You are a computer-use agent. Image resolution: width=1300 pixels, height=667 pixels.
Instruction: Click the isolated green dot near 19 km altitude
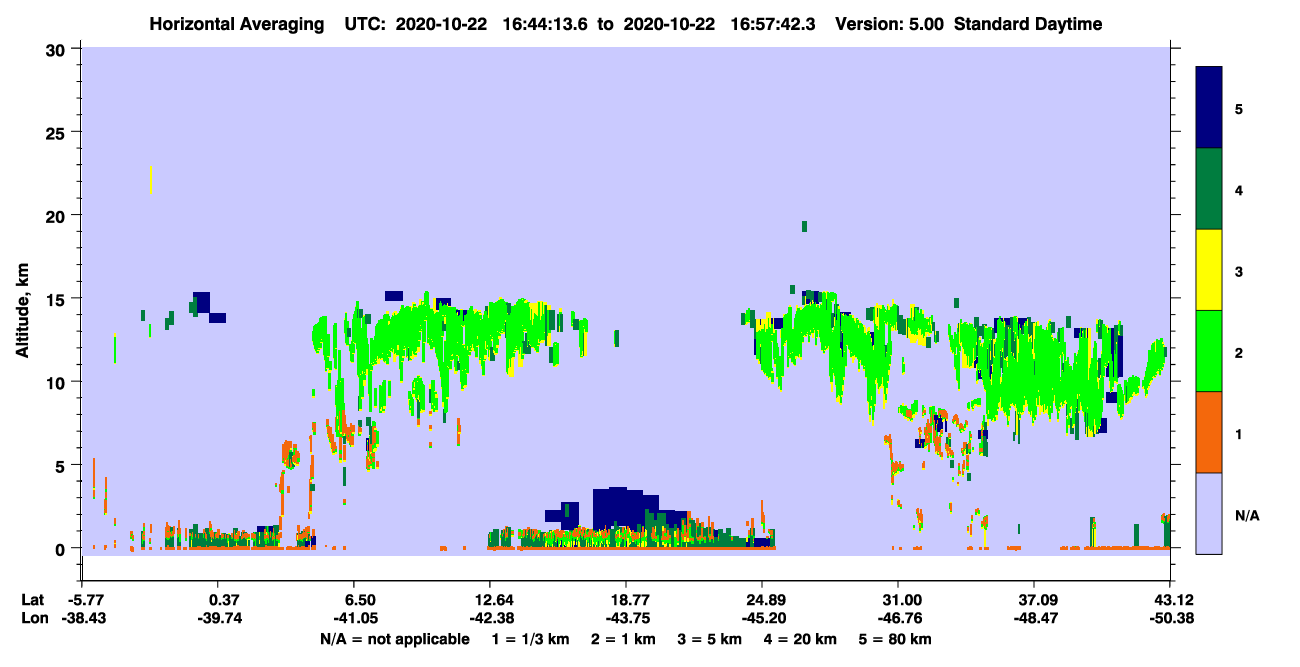point(804,226)
